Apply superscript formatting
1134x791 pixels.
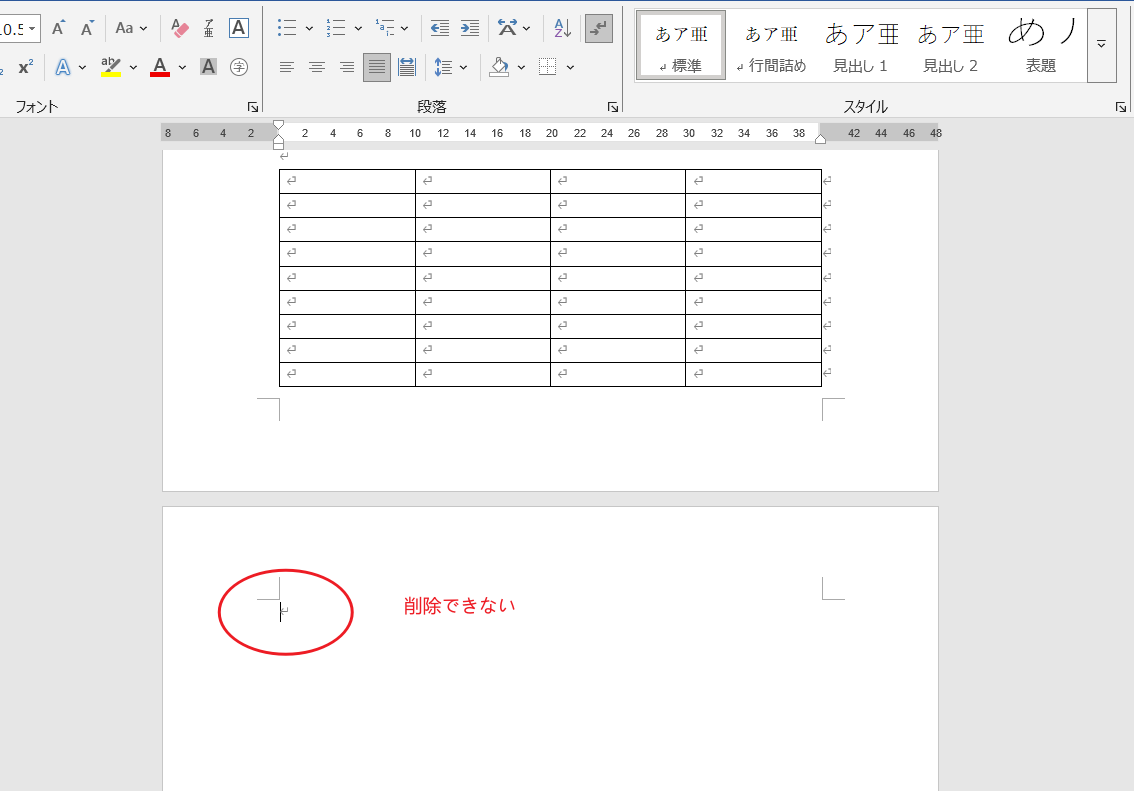point(25,67)
